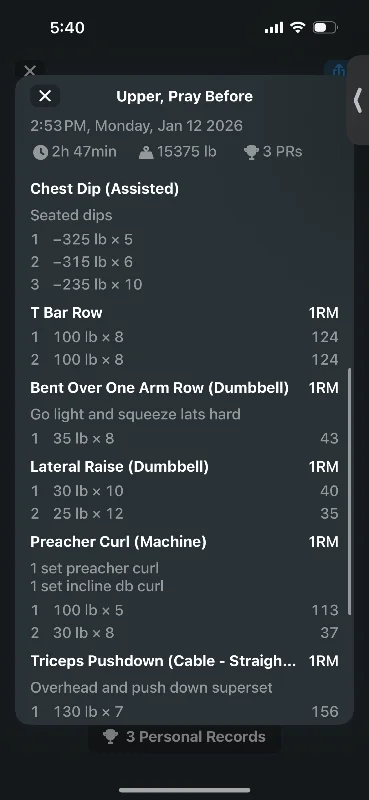Screen dimensions: 369x800
Task: Tap the workout title Upper, Pray Before
Action: tap(184, 96)
